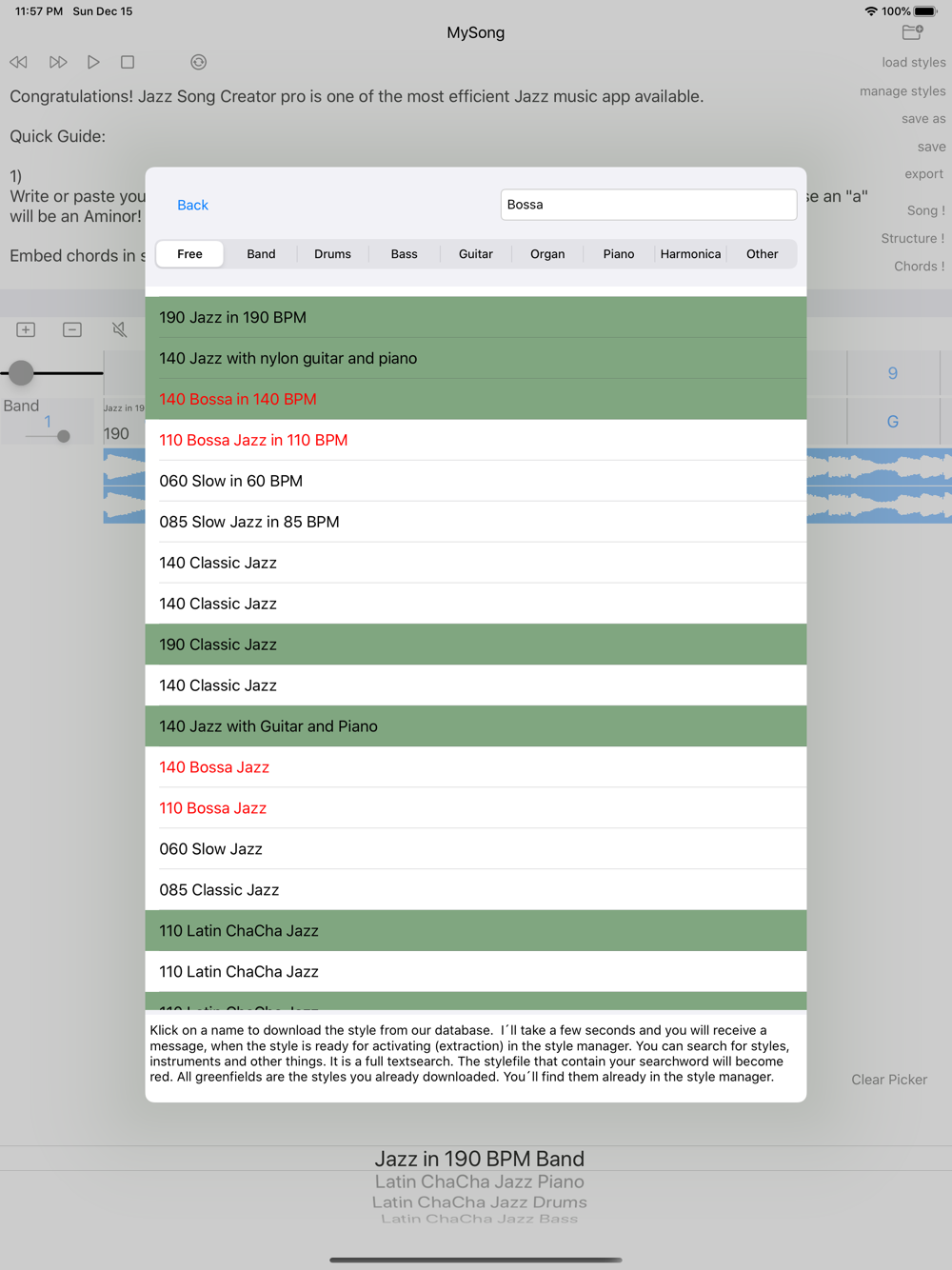Select 'Jazz in 190 BPM Band' in picker

click(x=480, y=1159)
